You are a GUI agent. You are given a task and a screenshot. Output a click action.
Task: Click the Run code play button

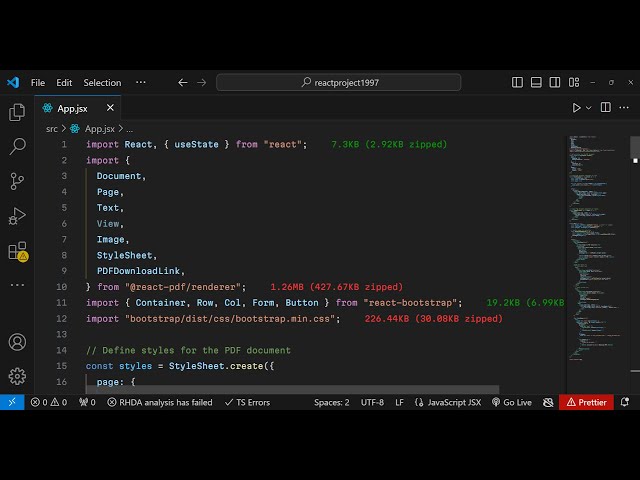pos(576,108)
